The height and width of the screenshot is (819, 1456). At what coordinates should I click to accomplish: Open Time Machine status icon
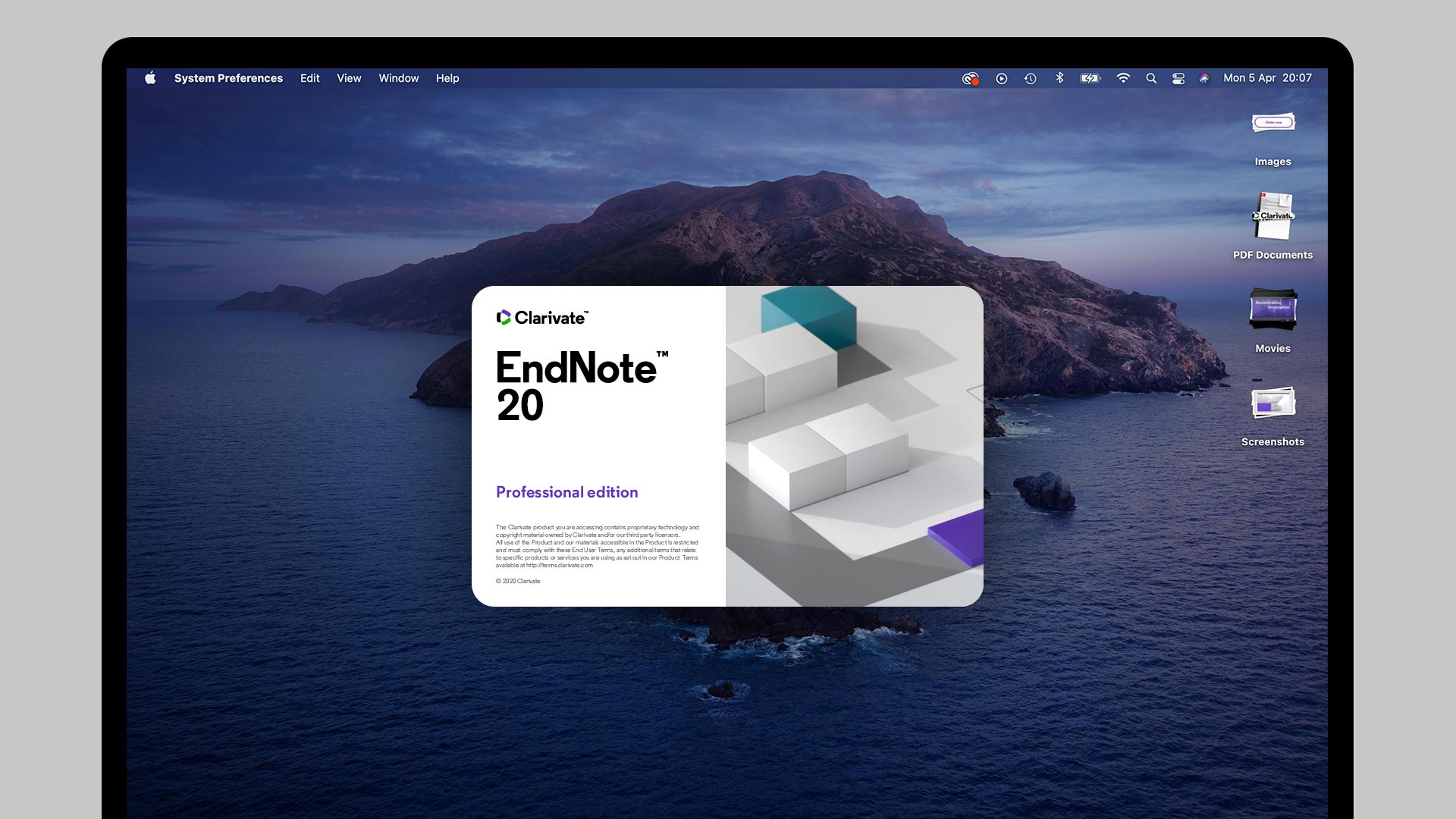1030,78
